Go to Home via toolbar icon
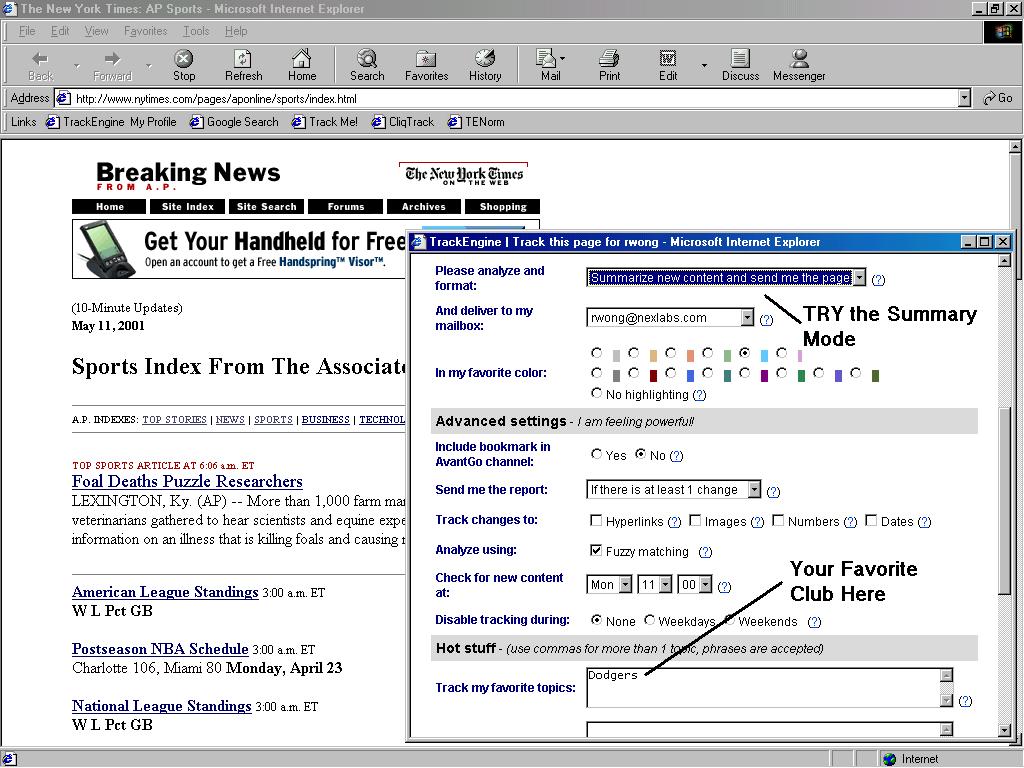Screen dimensions: 1024x768 click(x=302, y=65)
